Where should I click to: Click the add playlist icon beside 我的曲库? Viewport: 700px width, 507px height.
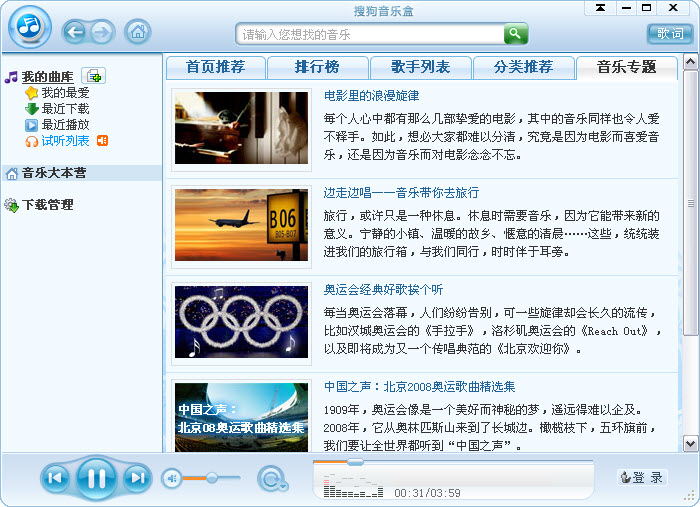point(93,76)
